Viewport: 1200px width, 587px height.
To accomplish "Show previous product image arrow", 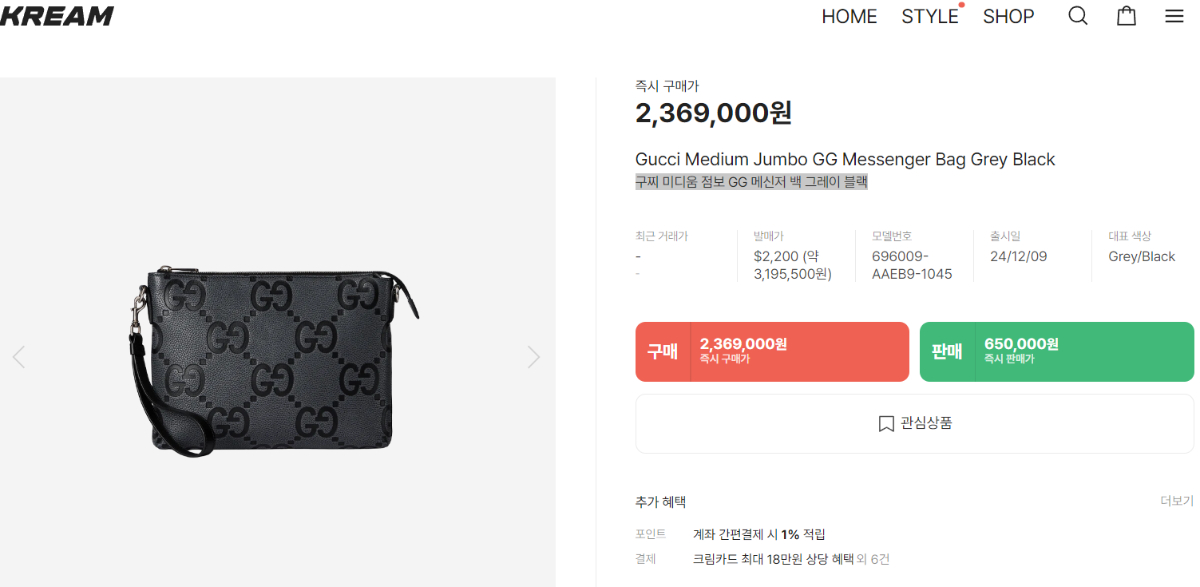I will (x=18, y=357).
